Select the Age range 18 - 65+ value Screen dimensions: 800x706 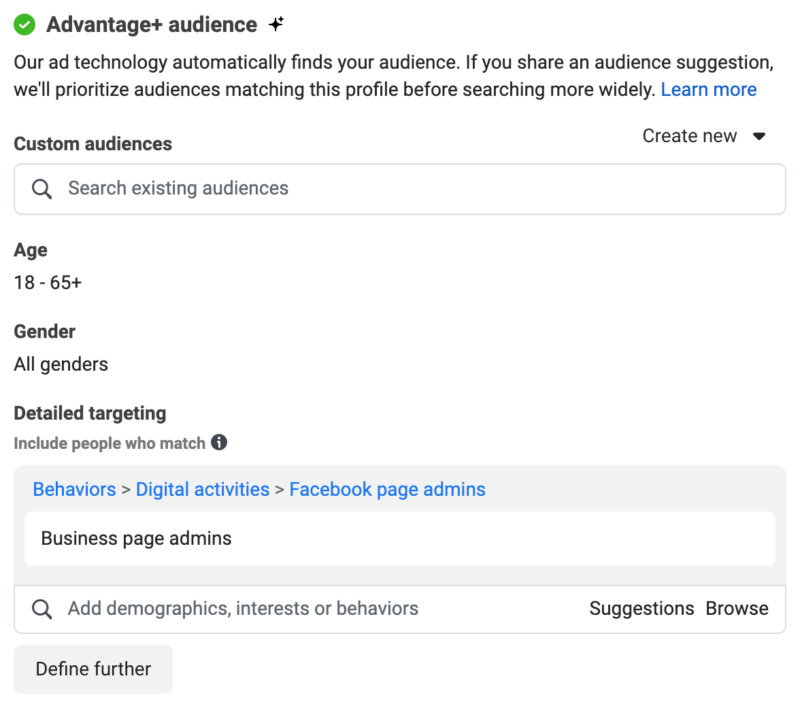point(48,283)
